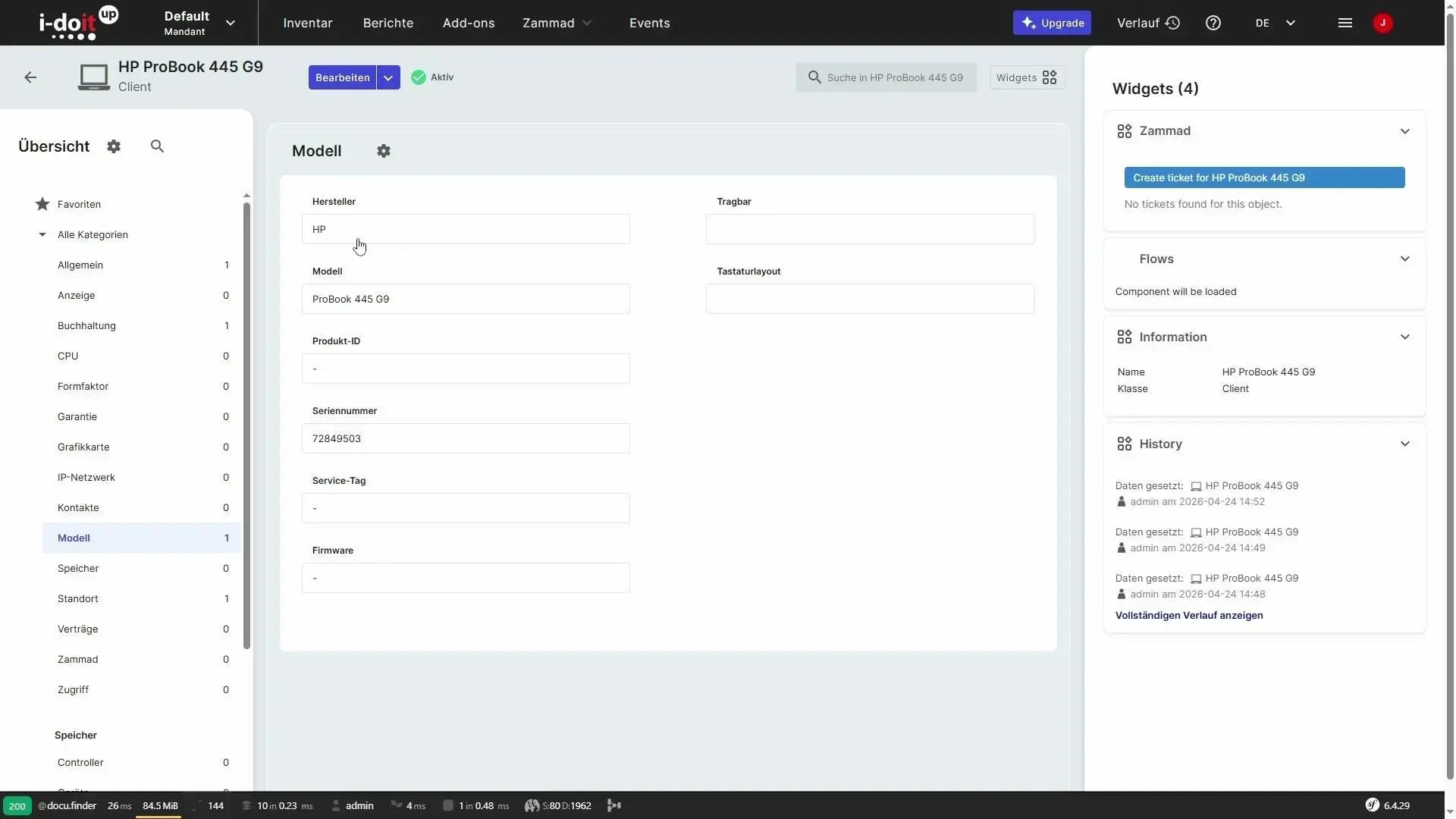The width and height of the screenshot is (1456, 819).
Task: Go back with the arrow icon
Action: click(30, 77)
